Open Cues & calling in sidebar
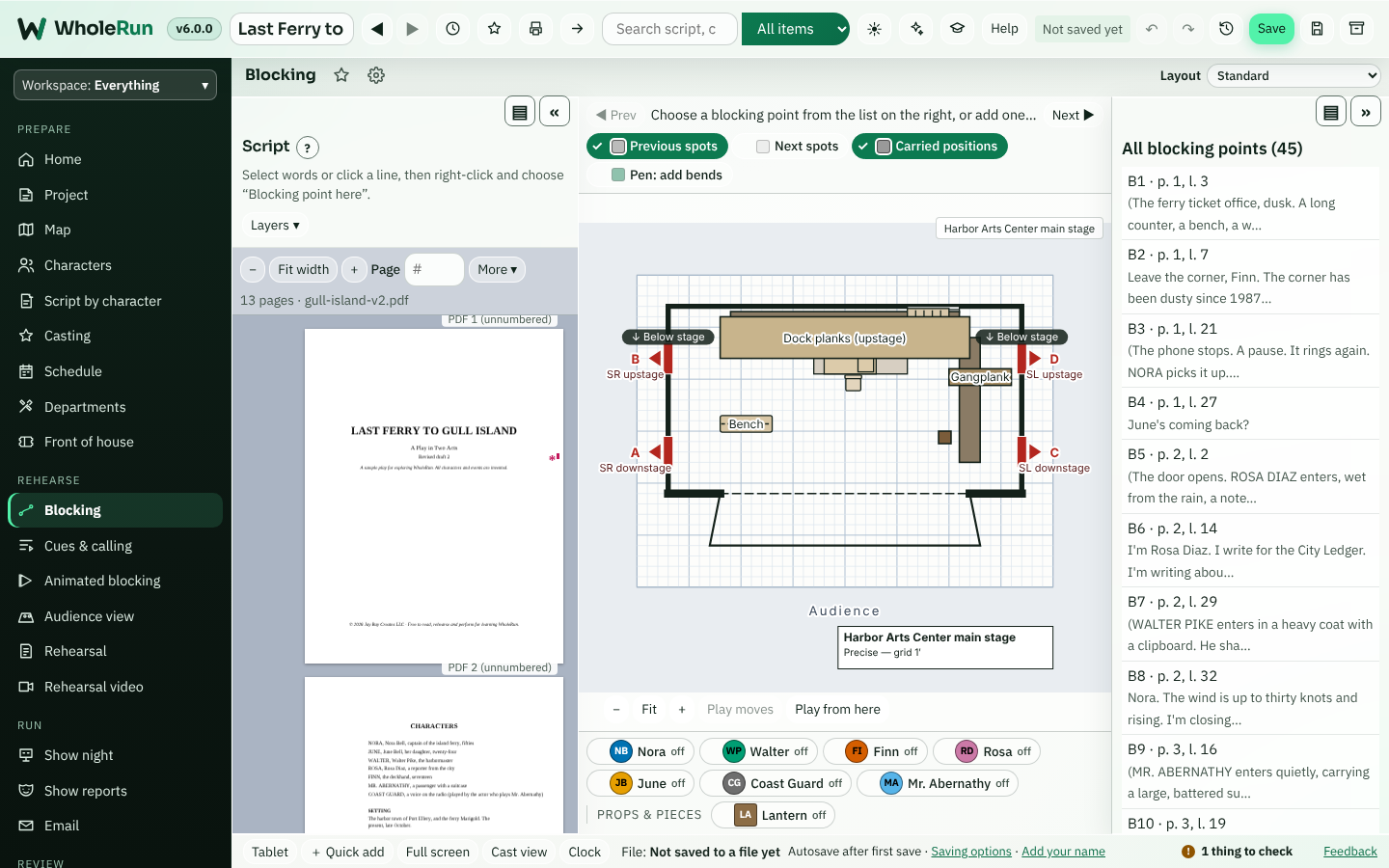This screenshot has width=1389, height=868. point(116,546)
